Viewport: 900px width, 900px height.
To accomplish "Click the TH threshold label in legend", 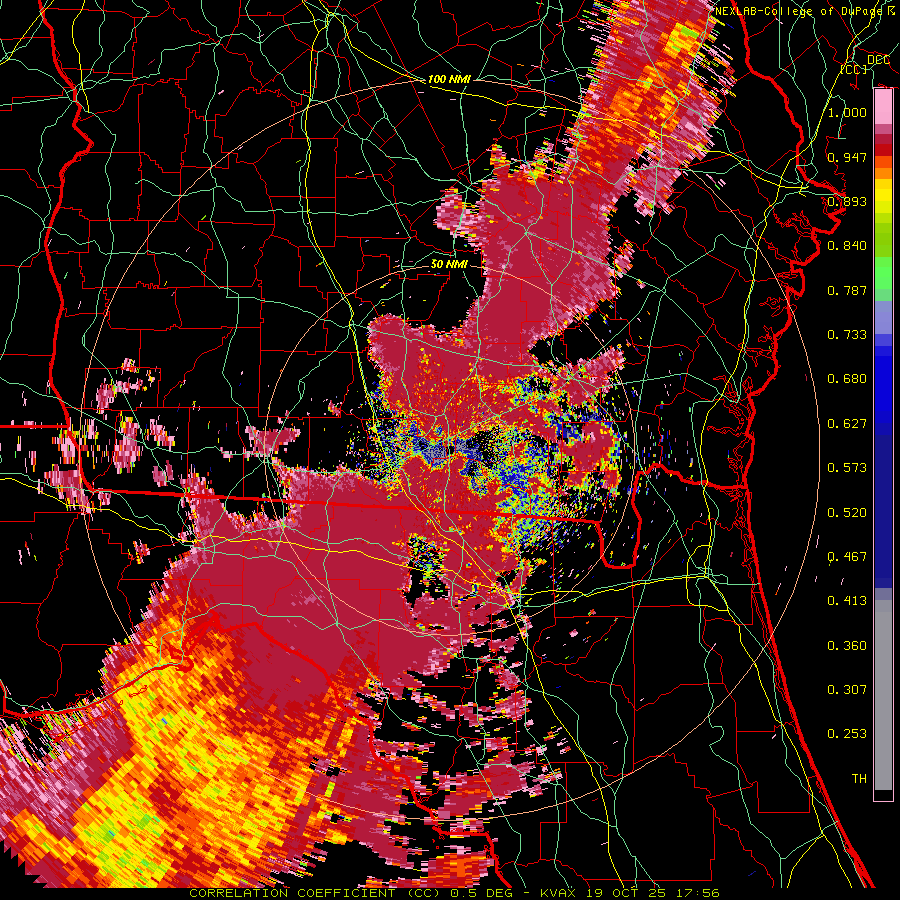I will tap(859, 778).
